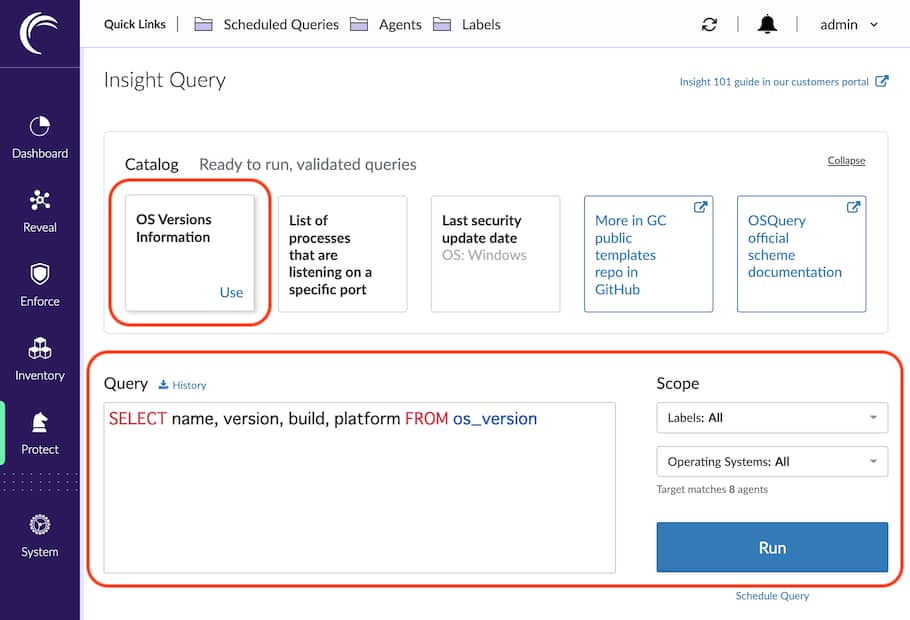Screen dimensions: 910x620
Task: Collapse the Catalog panel
Action: pyautogui.click(x=846, y=161)
